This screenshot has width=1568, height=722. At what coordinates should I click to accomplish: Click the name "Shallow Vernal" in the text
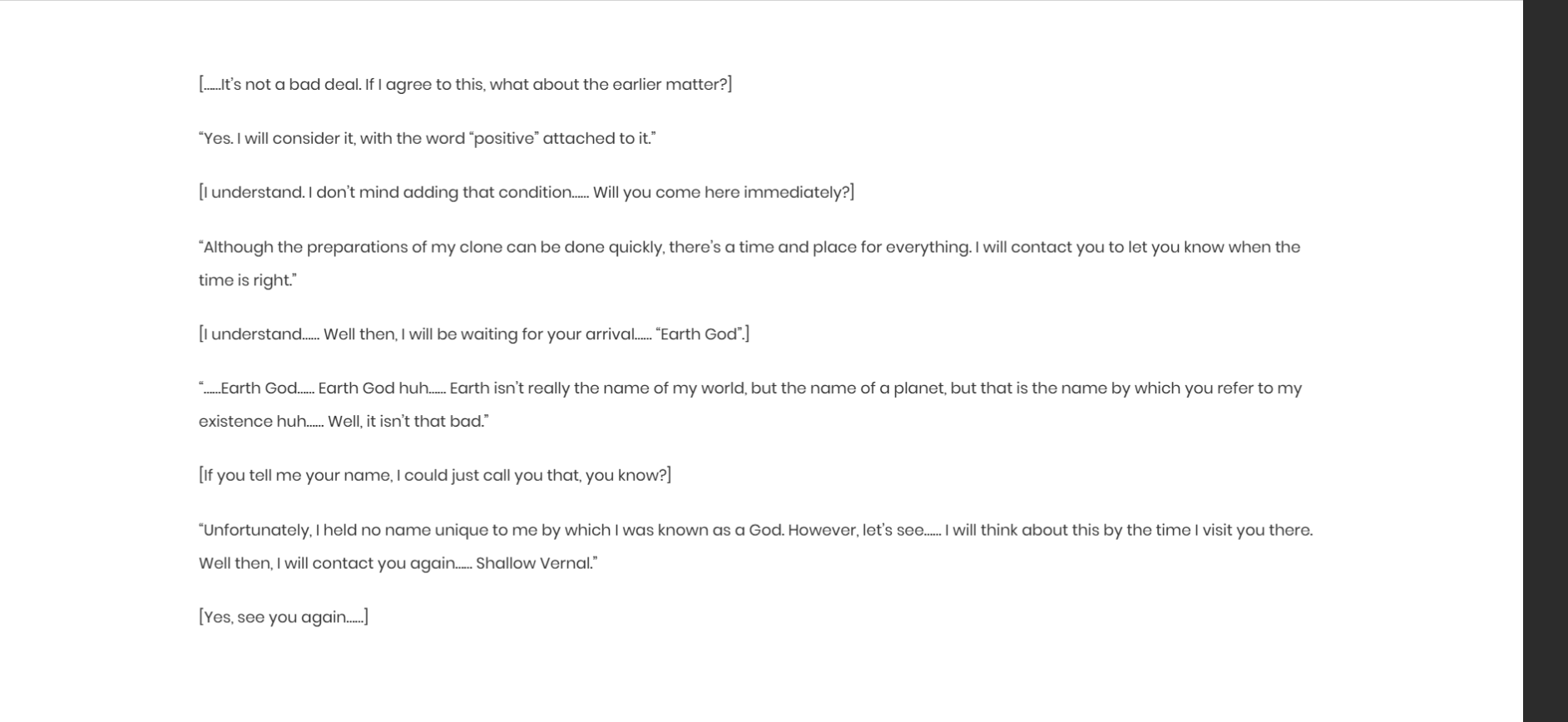[533, 563]
